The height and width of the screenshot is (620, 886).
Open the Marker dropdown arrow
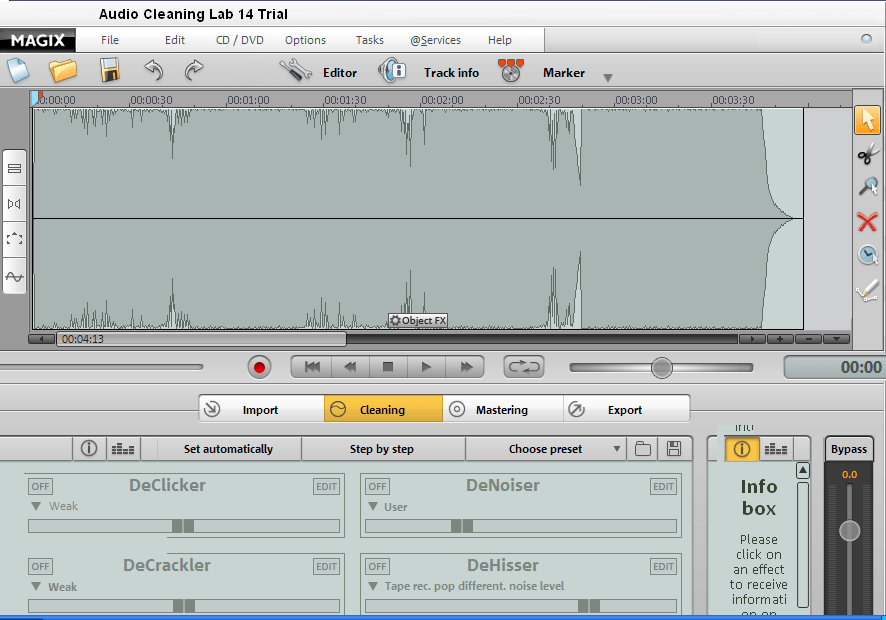(607, 76)
